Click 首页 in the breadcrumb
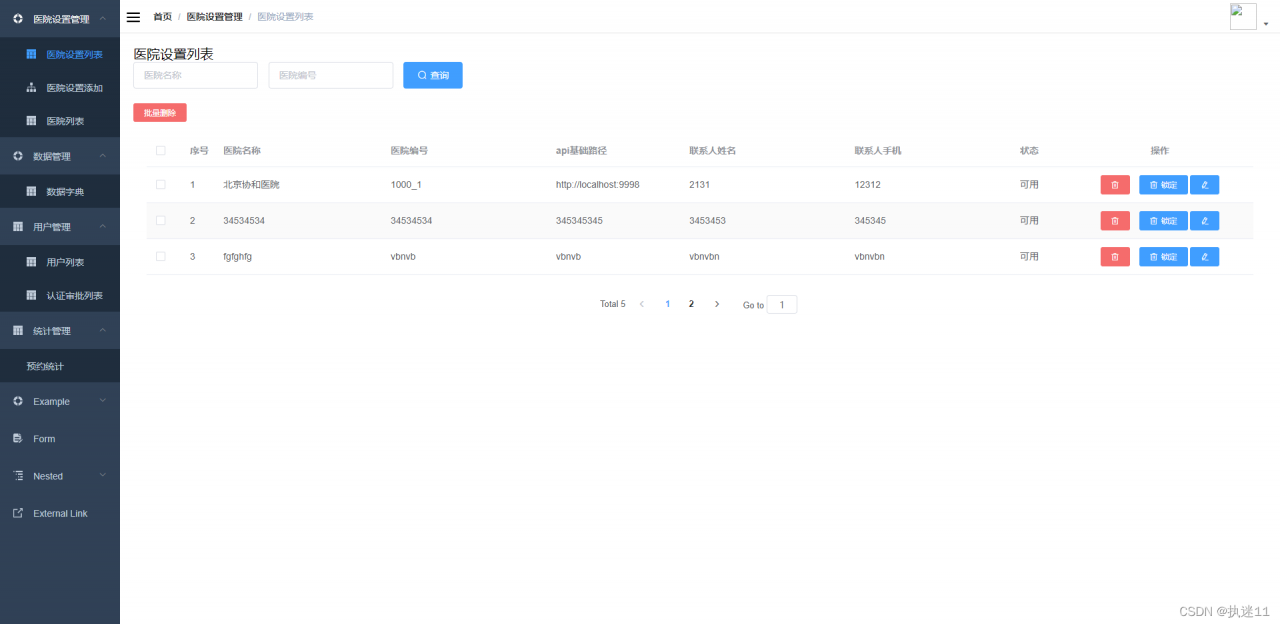1280x624 pixels. (x=162, y=17)
